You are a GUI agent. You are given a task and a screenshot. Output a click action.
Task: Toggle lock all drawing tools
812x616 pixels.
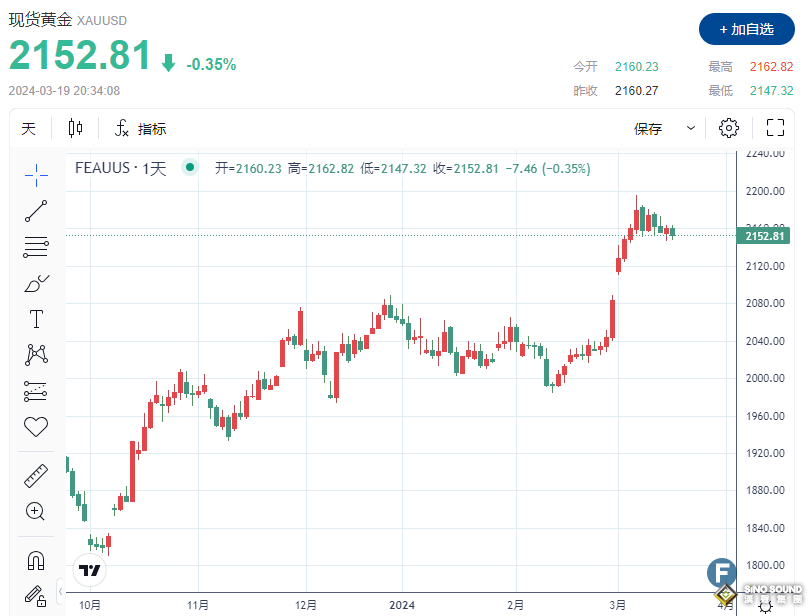(36, 596)
